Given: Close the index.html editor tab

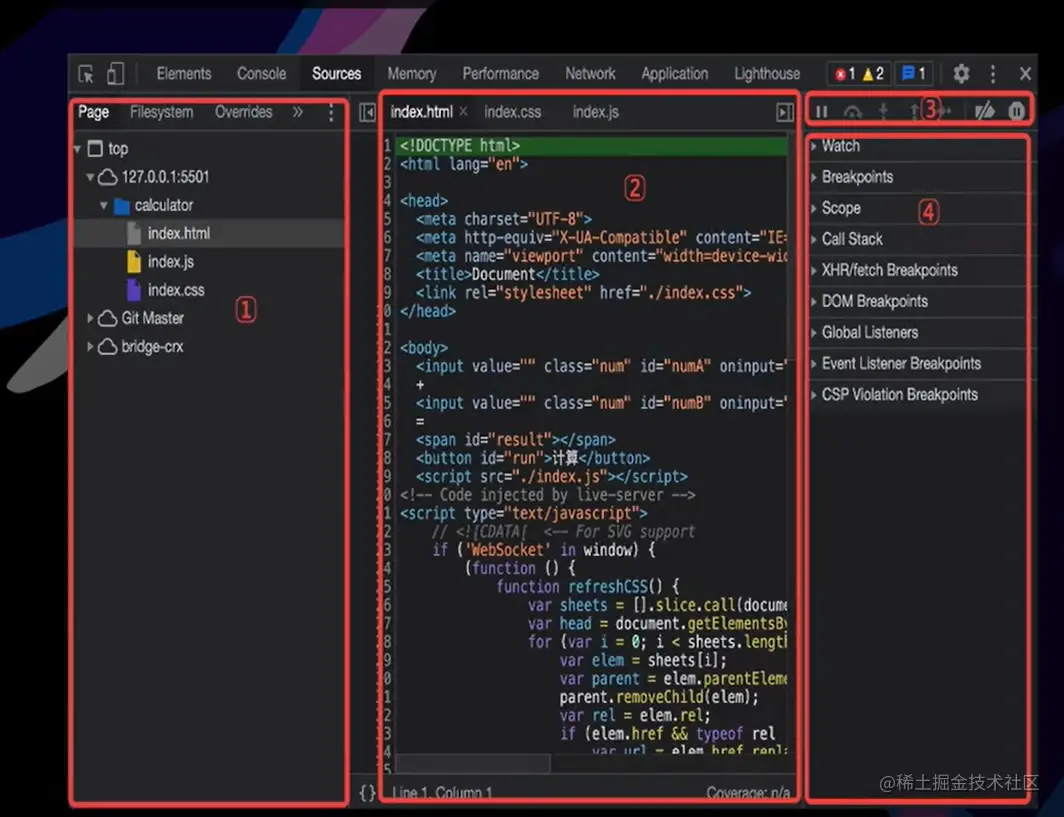Looking at the screenshot, I should coord(463,111).
